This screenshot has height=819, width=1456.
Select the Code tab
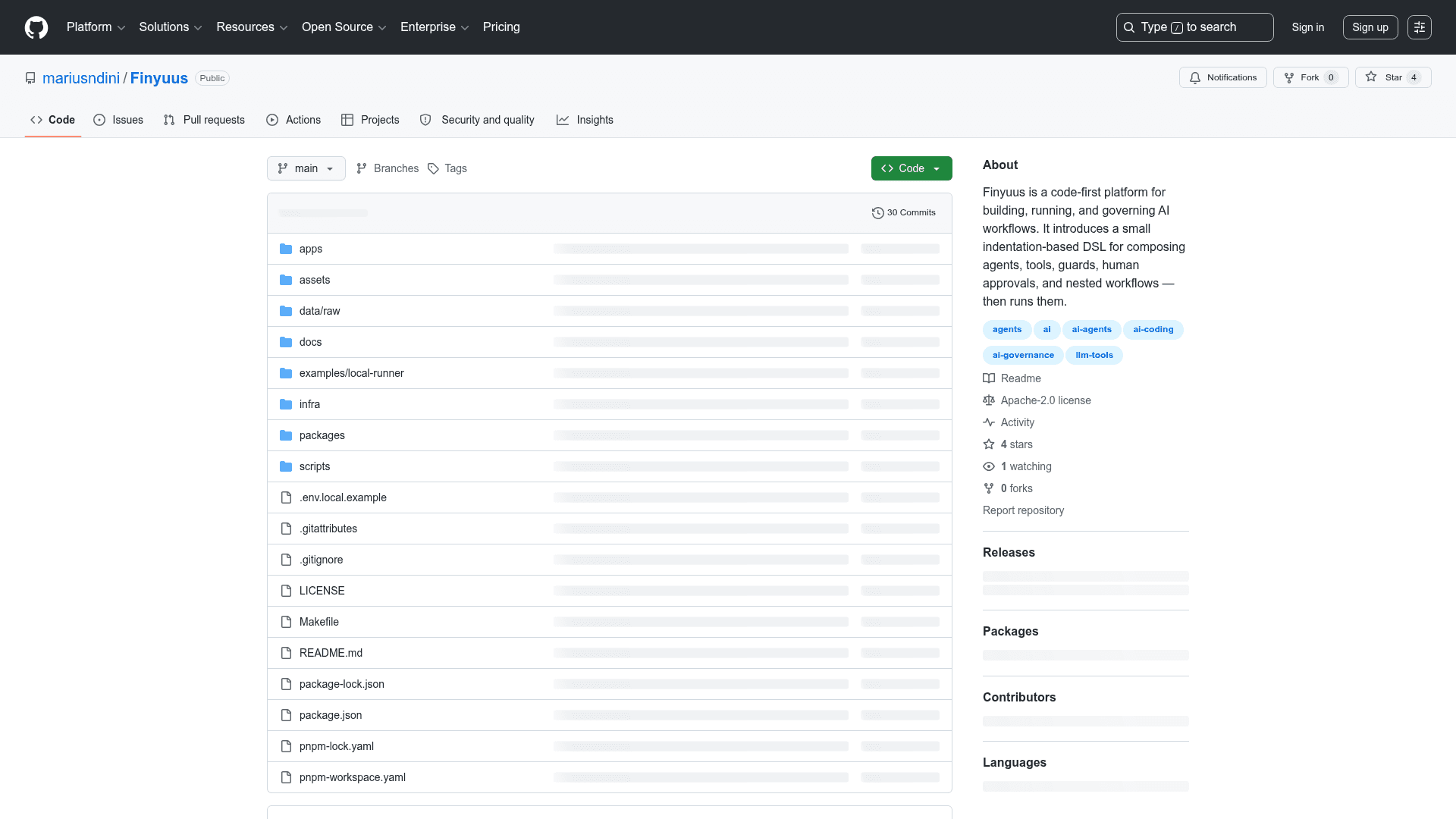pos(52,120)
